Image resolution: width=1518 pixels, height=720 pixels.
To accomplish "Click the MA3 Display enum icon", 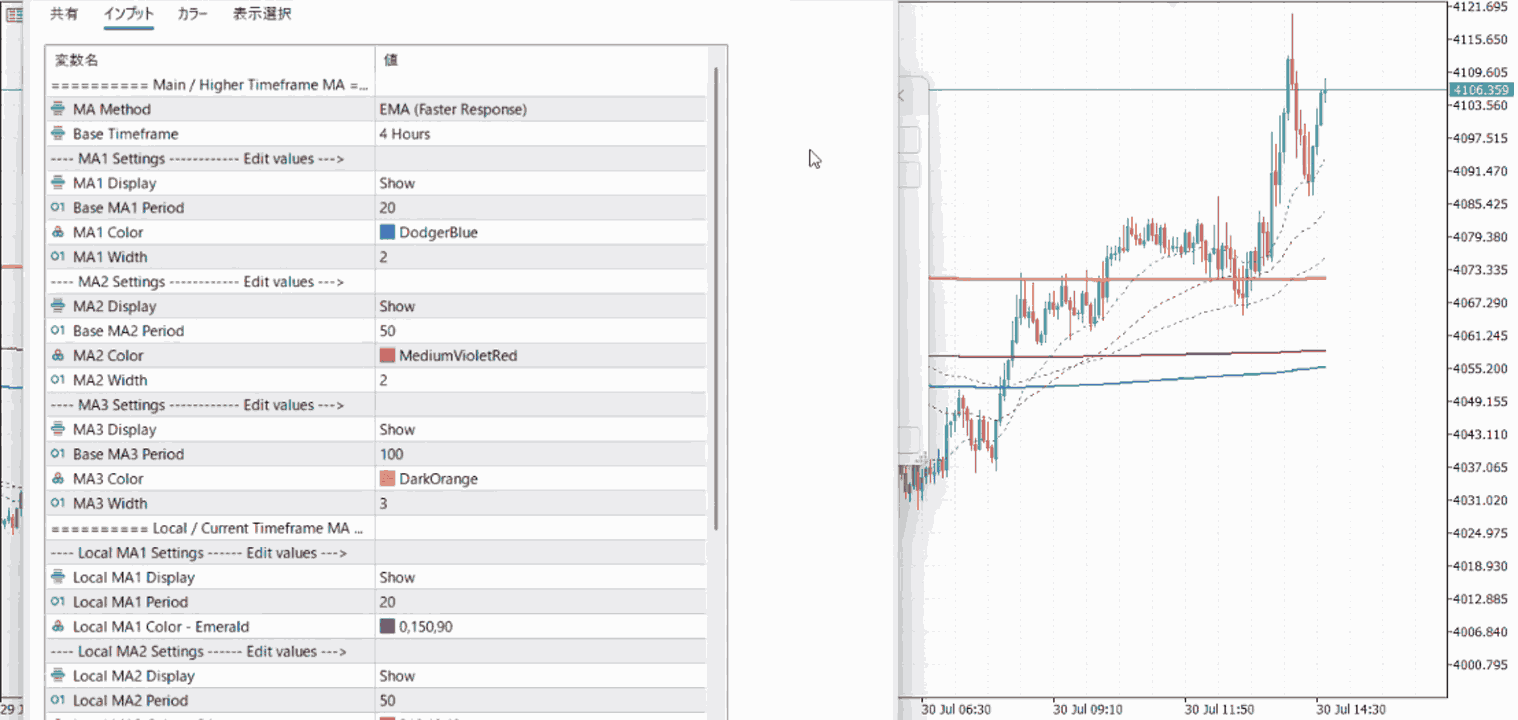I will pyautogui.click(x=59, y=429).
